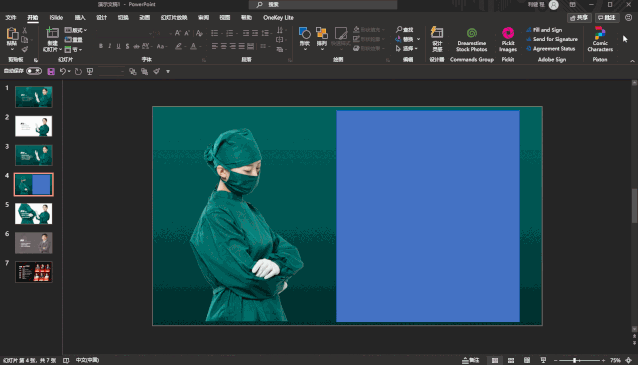Toggle Italic formatting
This screenshot has width=638, height=365.
tap(109, 46)
